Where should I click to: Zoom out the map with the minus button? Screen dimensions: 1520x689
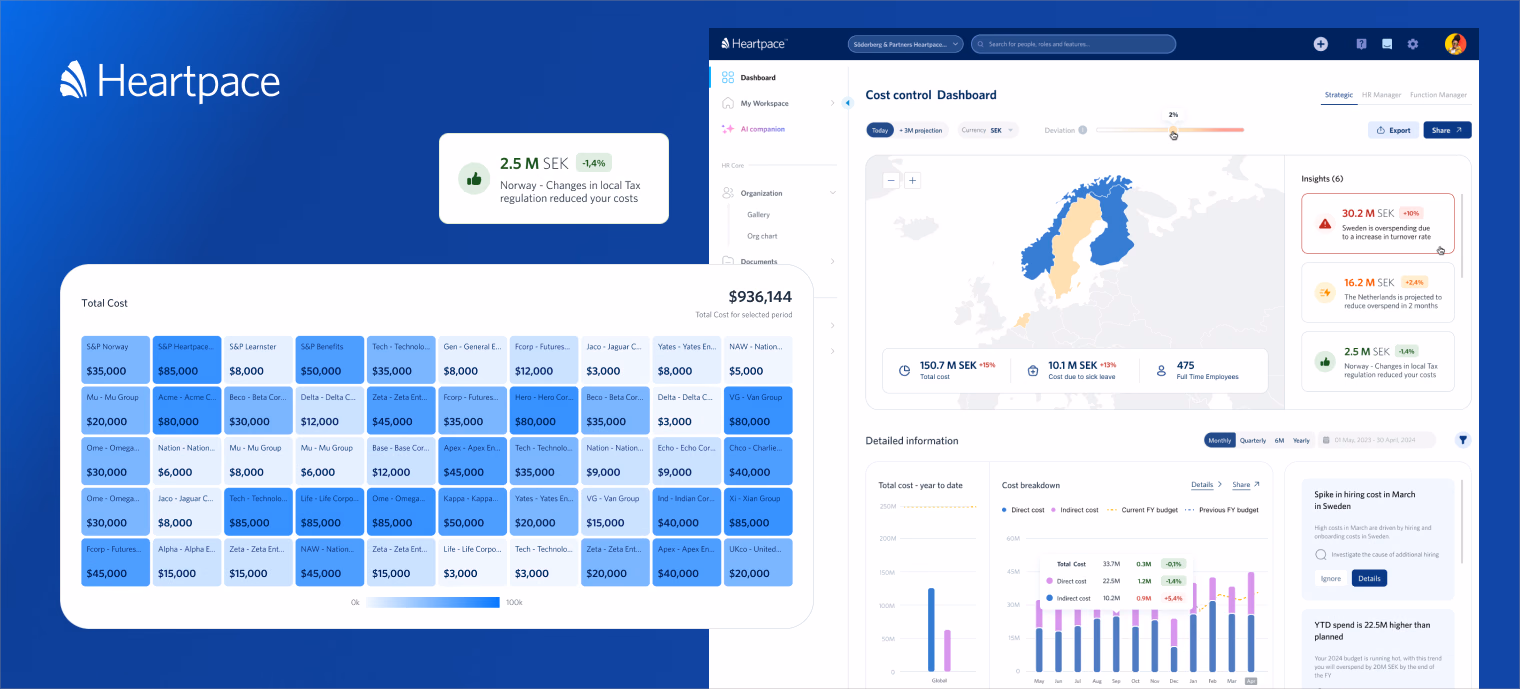pyautogui.click(x=891, y=180)
